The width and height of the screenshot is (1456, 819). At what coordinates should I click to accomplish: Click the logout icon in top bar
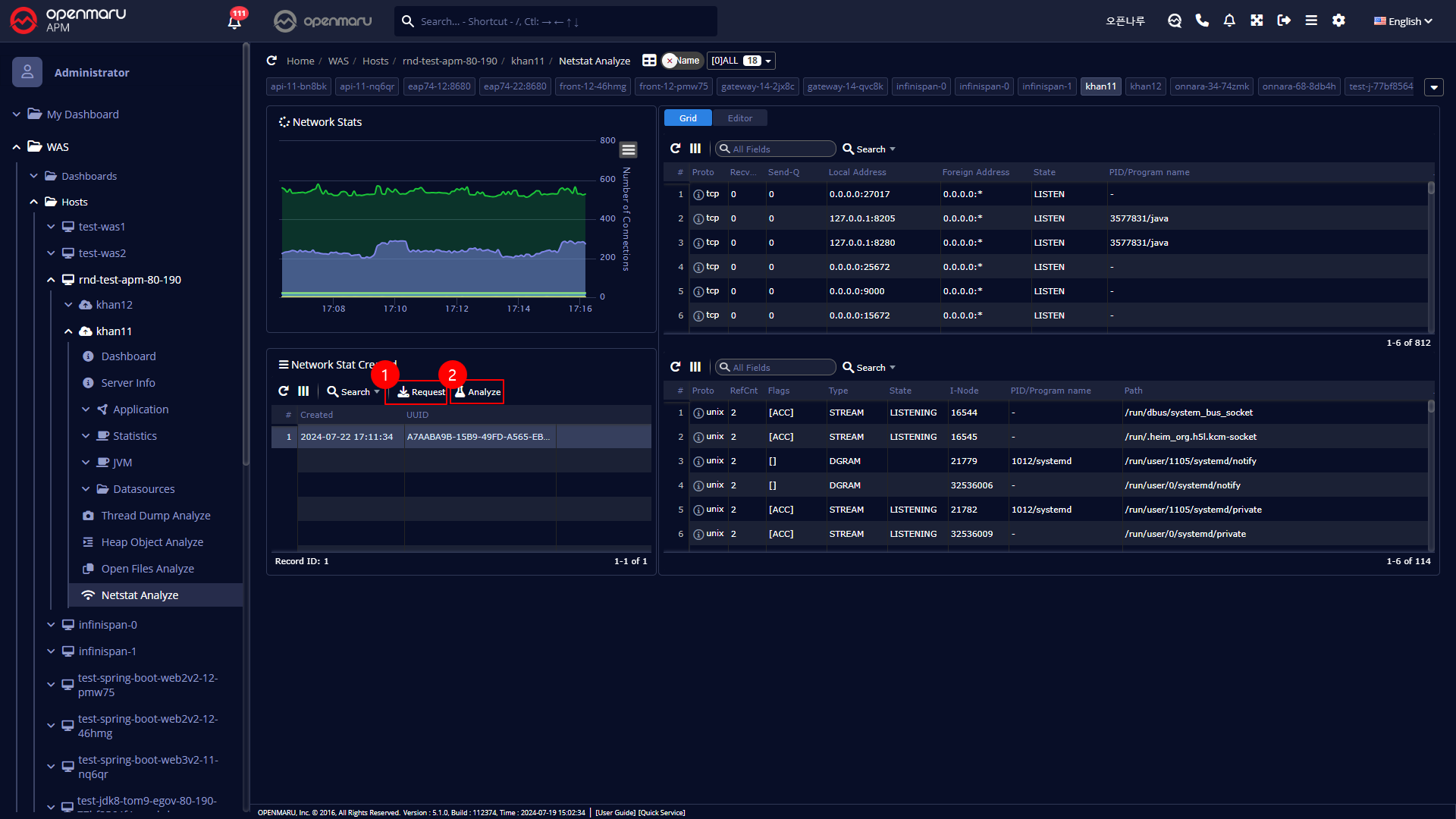[1284, 20]
